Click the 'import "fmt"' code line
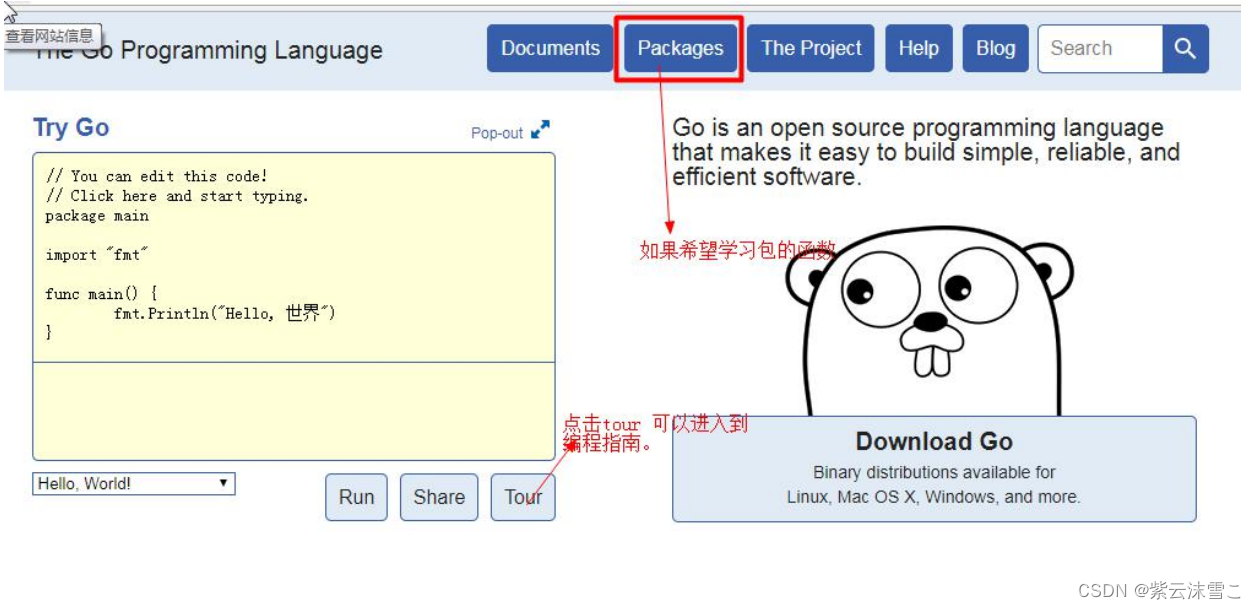This screenshot has height=609, width=1256. (x=97, y=255)
